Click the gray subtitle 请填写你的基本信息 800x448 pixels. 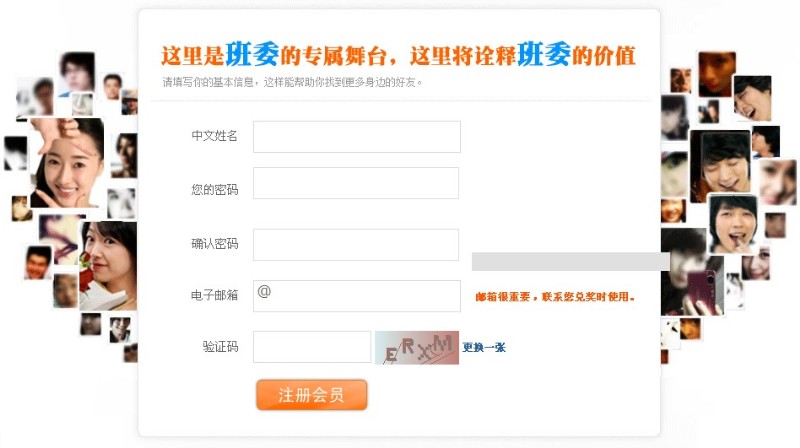click(292, 82)
